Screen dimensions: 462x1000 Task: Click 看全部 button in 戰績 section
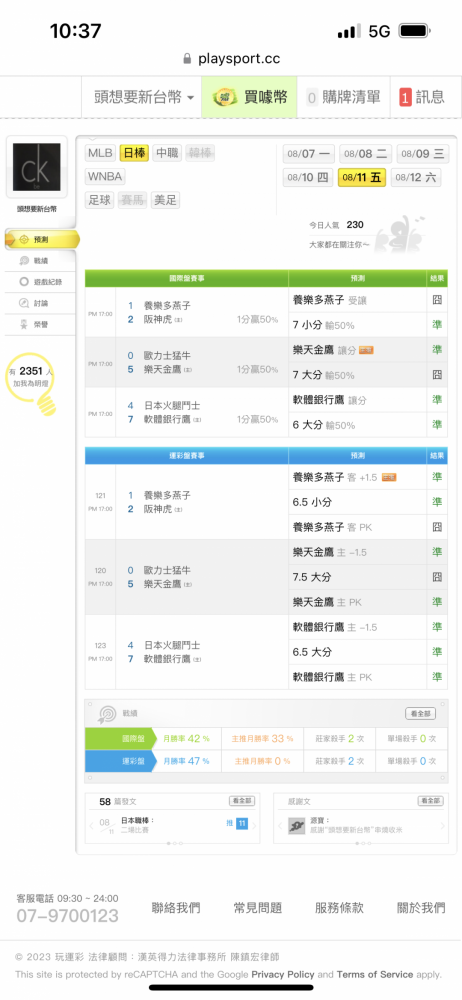[x=421, y=713]
